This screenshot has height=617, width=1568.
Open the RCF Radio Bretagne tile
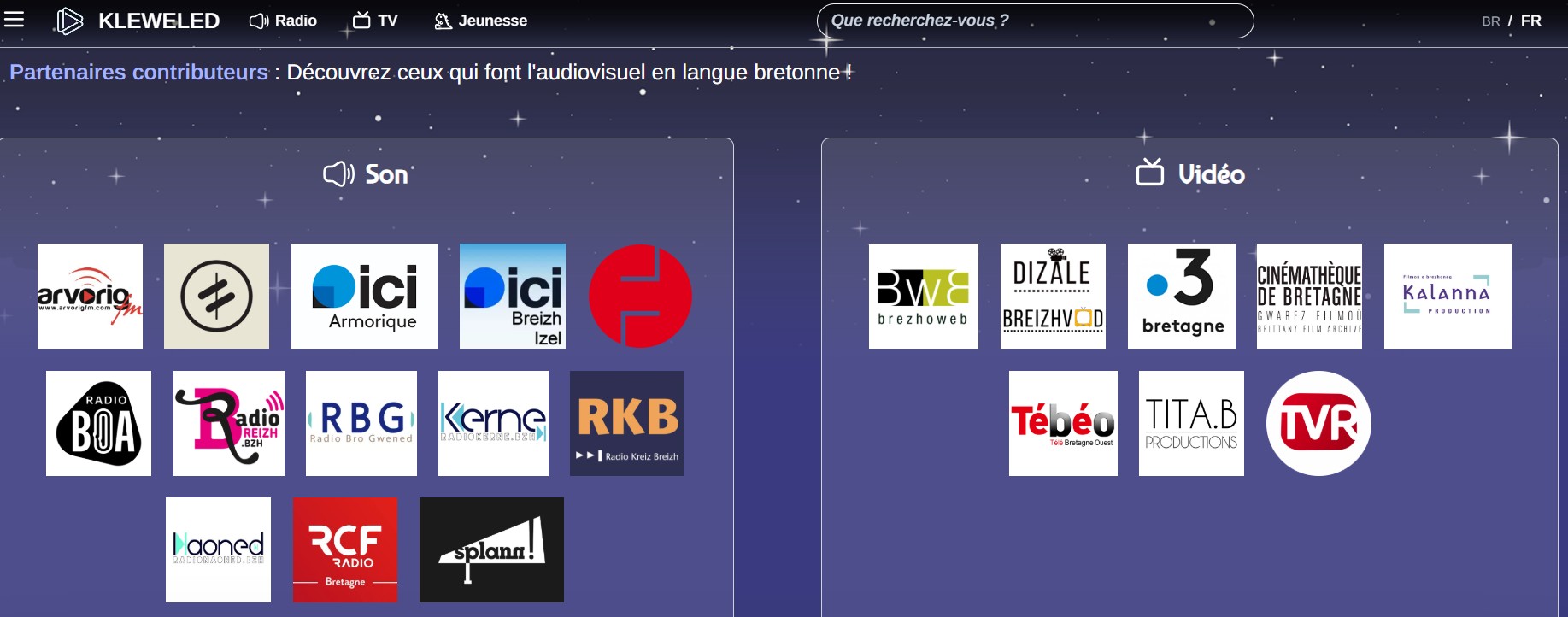click(x=345, y=549)
